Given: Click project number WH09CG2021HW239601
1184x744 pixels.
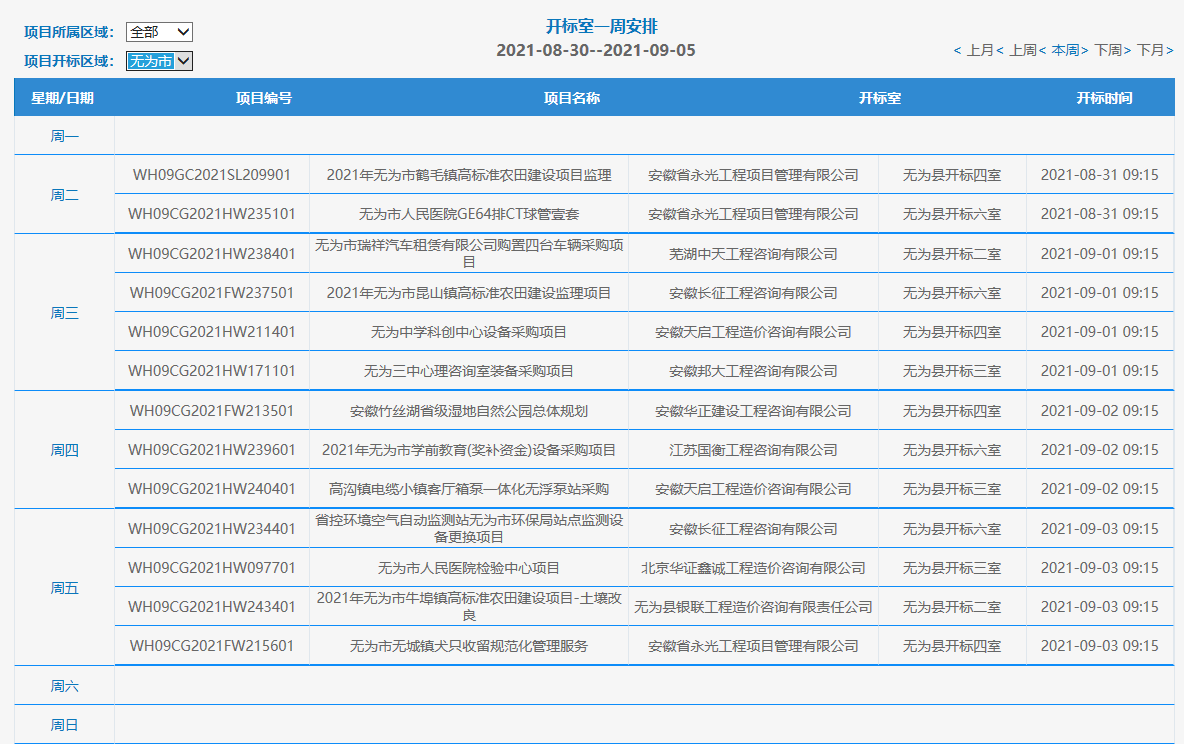Looking at the screenshot, I should (x=211, y=450).
